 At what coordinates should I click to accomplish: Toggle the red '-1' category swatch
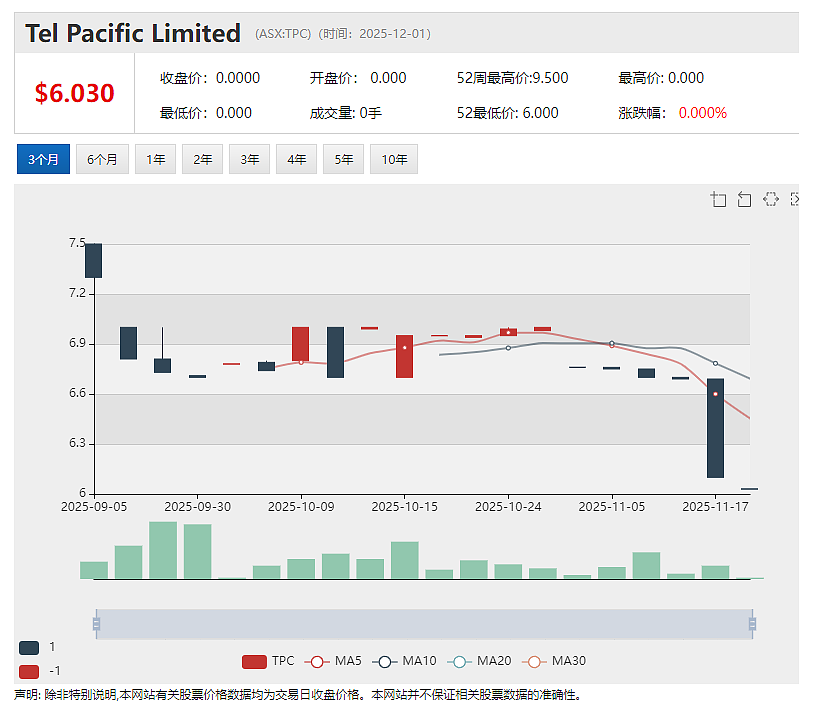point(29,671)
